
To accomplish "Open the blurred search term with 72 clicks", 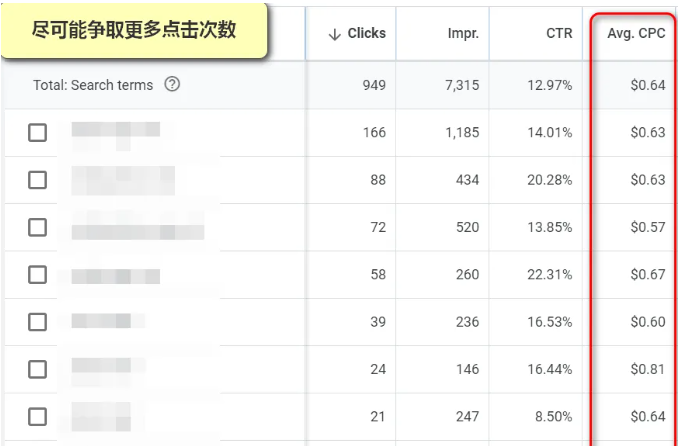I will [137, 227].
